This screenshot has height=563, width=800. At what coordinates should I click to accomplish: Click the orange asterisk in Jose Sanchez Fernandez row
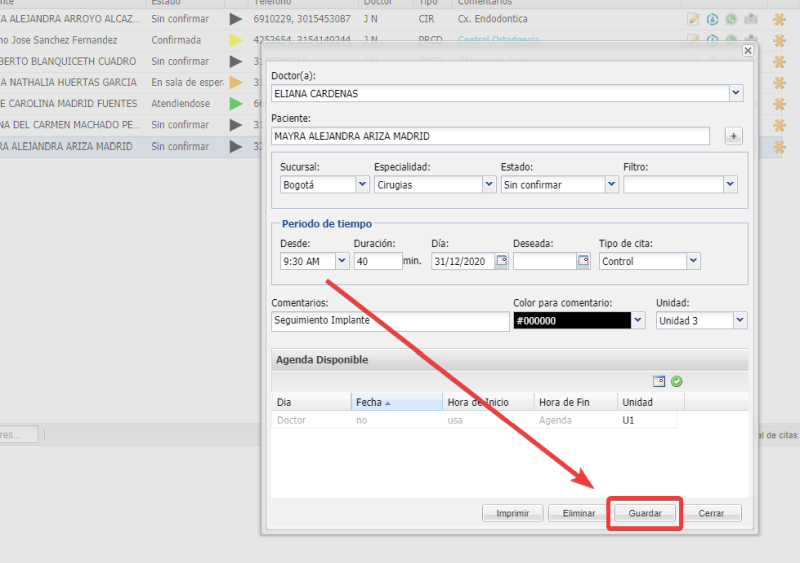779,40
